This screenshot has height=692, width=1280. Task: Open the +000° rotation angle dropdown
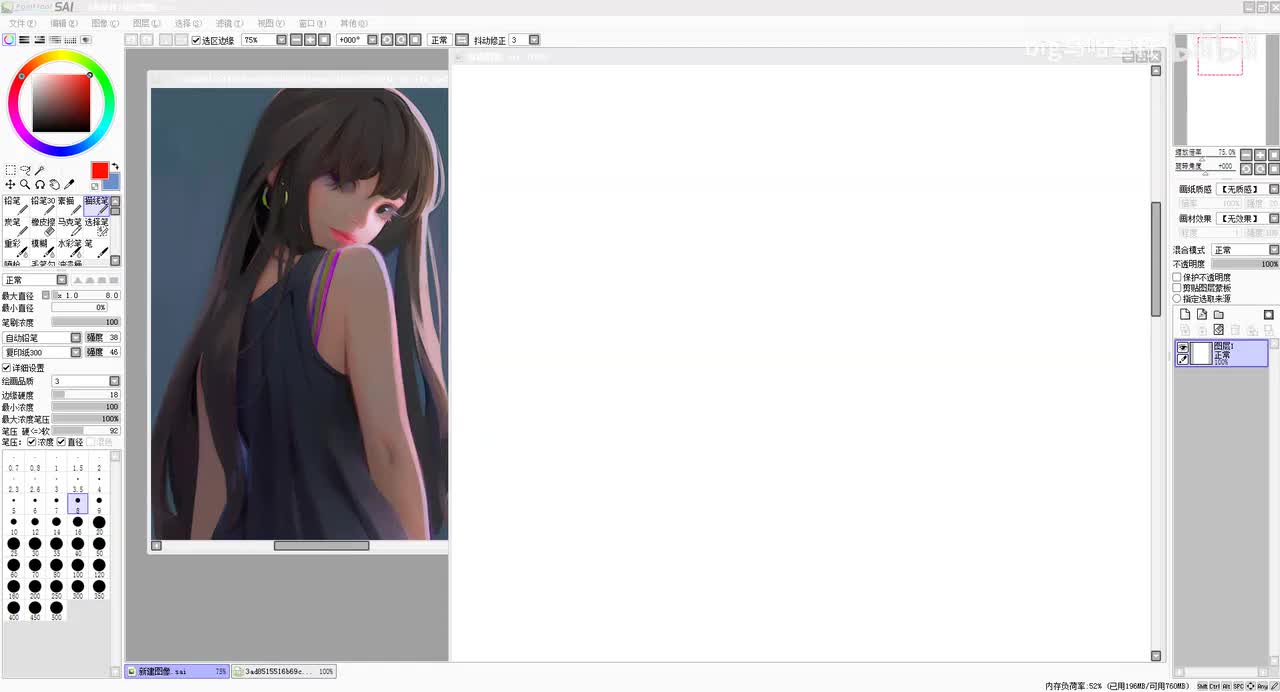(x=372, y=40)
